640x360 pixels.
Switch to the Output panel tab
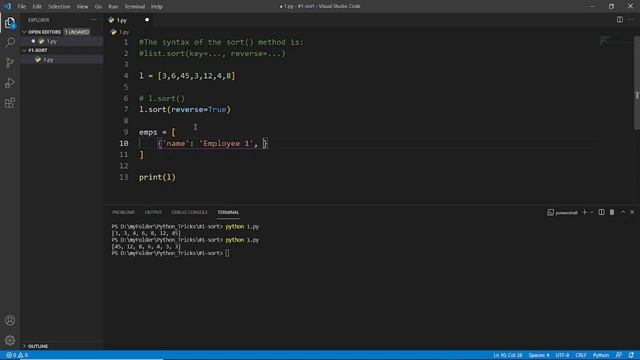tap(153, 212)
